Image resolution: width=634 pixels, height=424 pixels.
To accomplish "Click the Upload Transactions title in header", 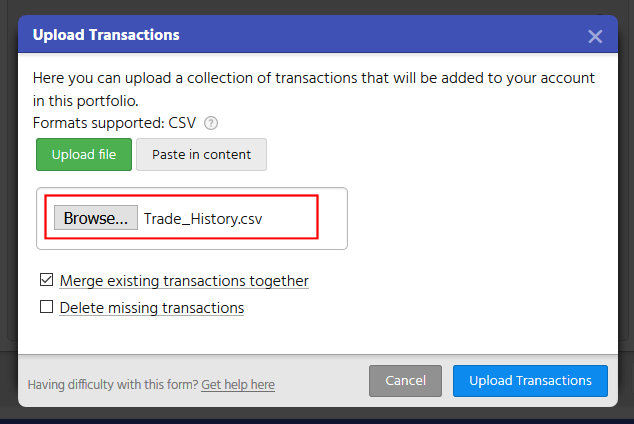I will pos(106,35).
